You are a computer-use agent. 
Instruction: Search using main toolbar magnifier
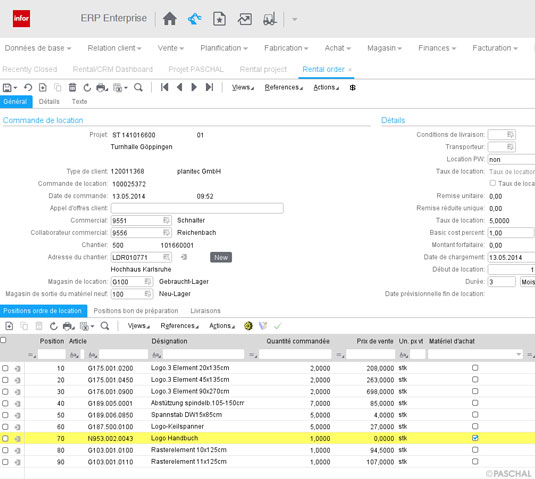click(x=138, y=88)
